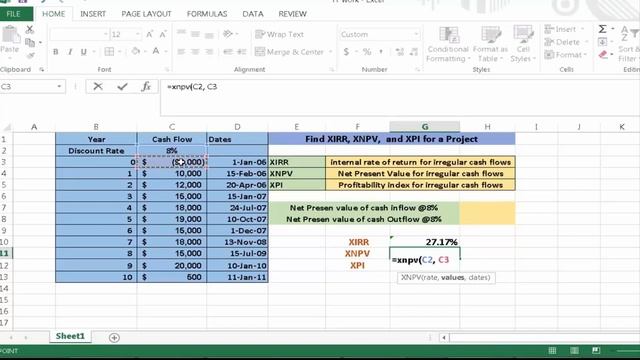Open the FILE tab
Viewport: 640px width, 360px height.
tap(13, 14)
